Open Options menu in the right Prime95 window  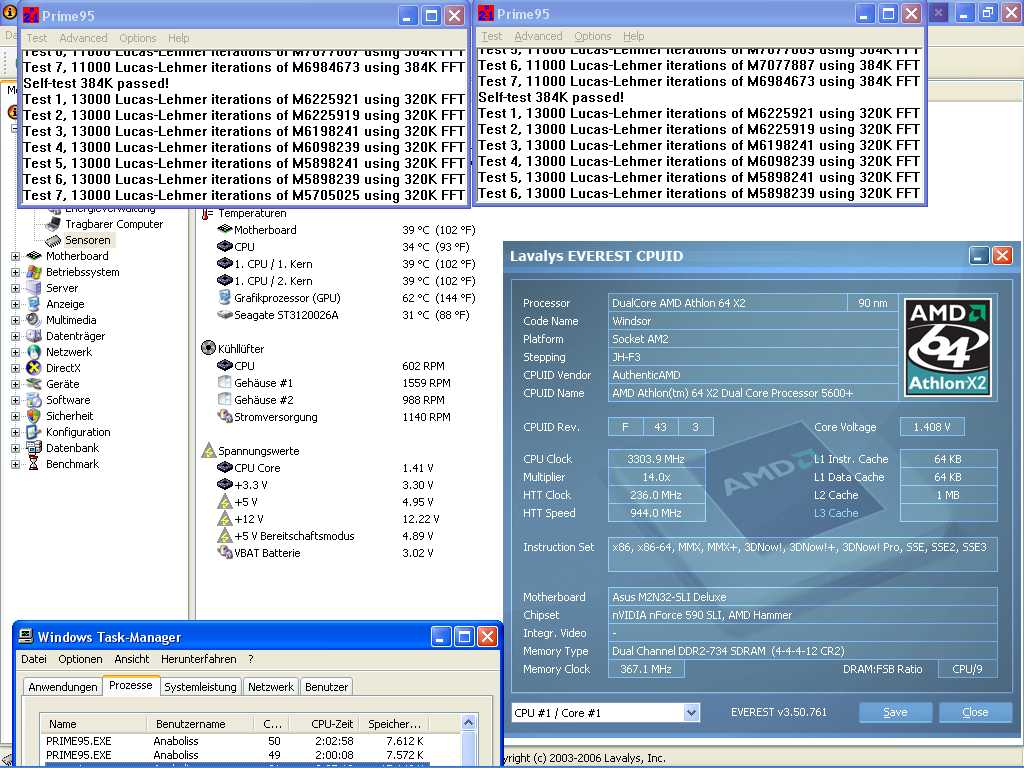(593, 36)
